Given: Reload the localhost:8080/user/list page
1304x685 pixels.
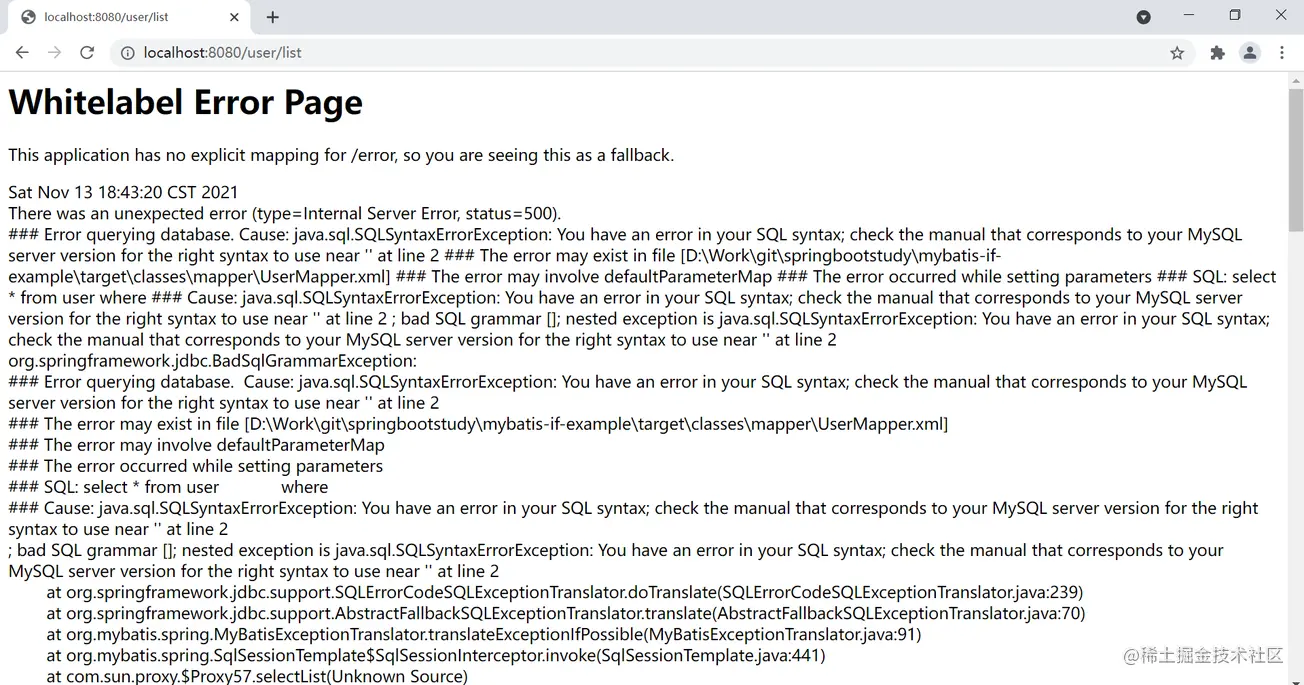Looking at the screenshot, I should coord(87,53).
